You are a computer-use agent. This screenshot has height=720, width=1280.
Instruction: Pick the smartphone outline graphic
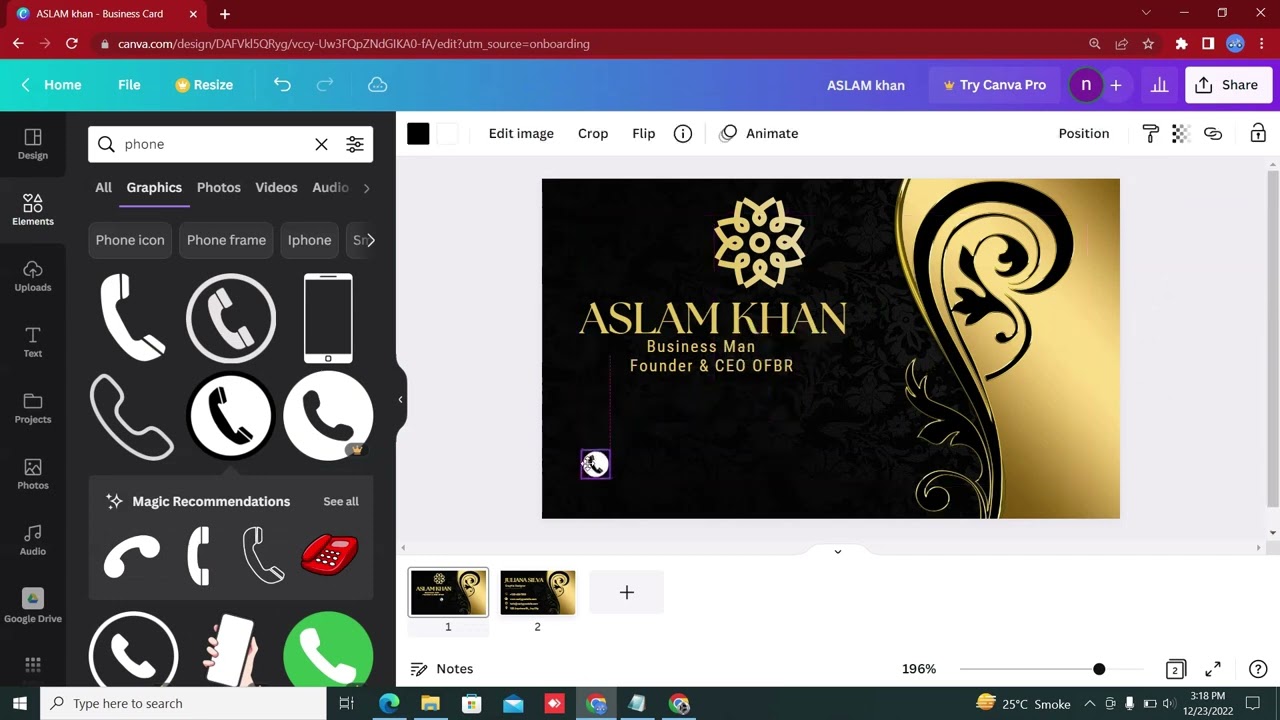[328, 317]
